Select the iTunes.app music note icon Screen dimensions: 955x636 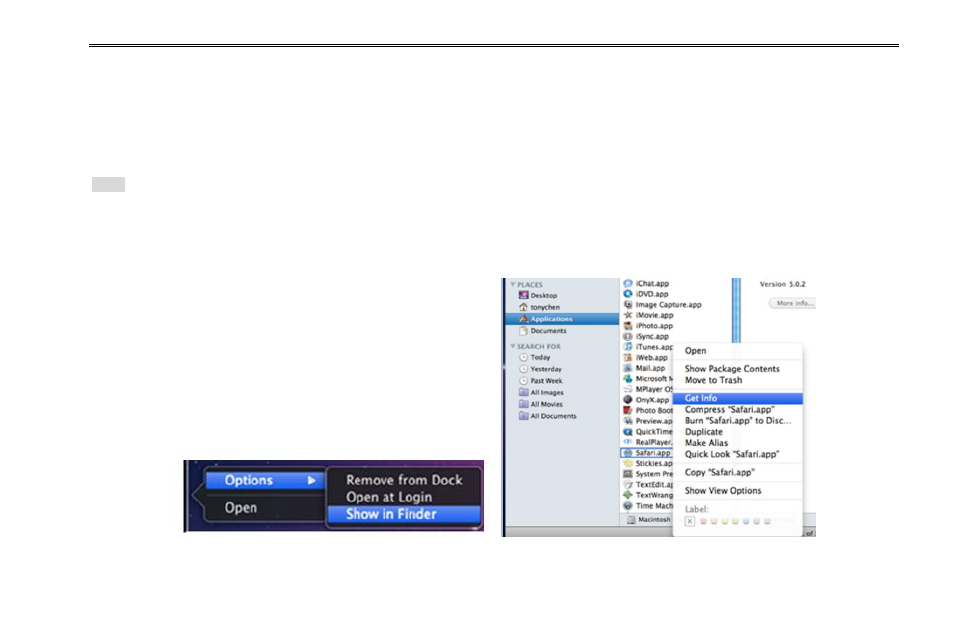(628, 347)
